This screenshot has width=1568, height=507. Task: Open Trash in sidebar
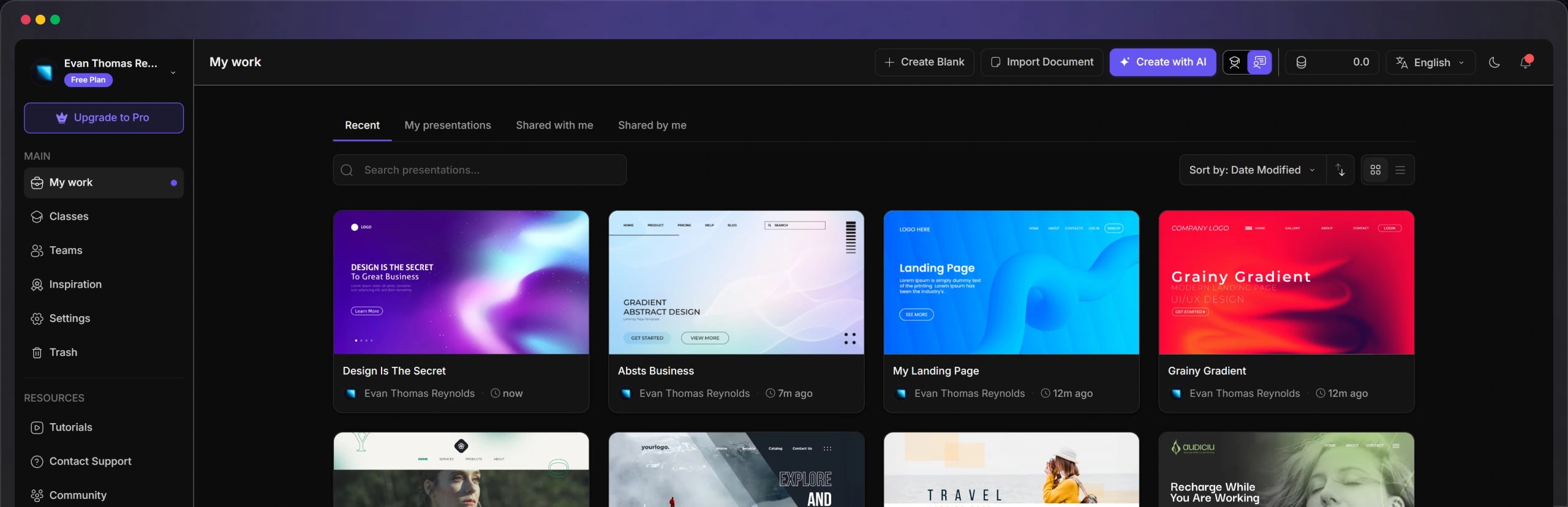104,352
